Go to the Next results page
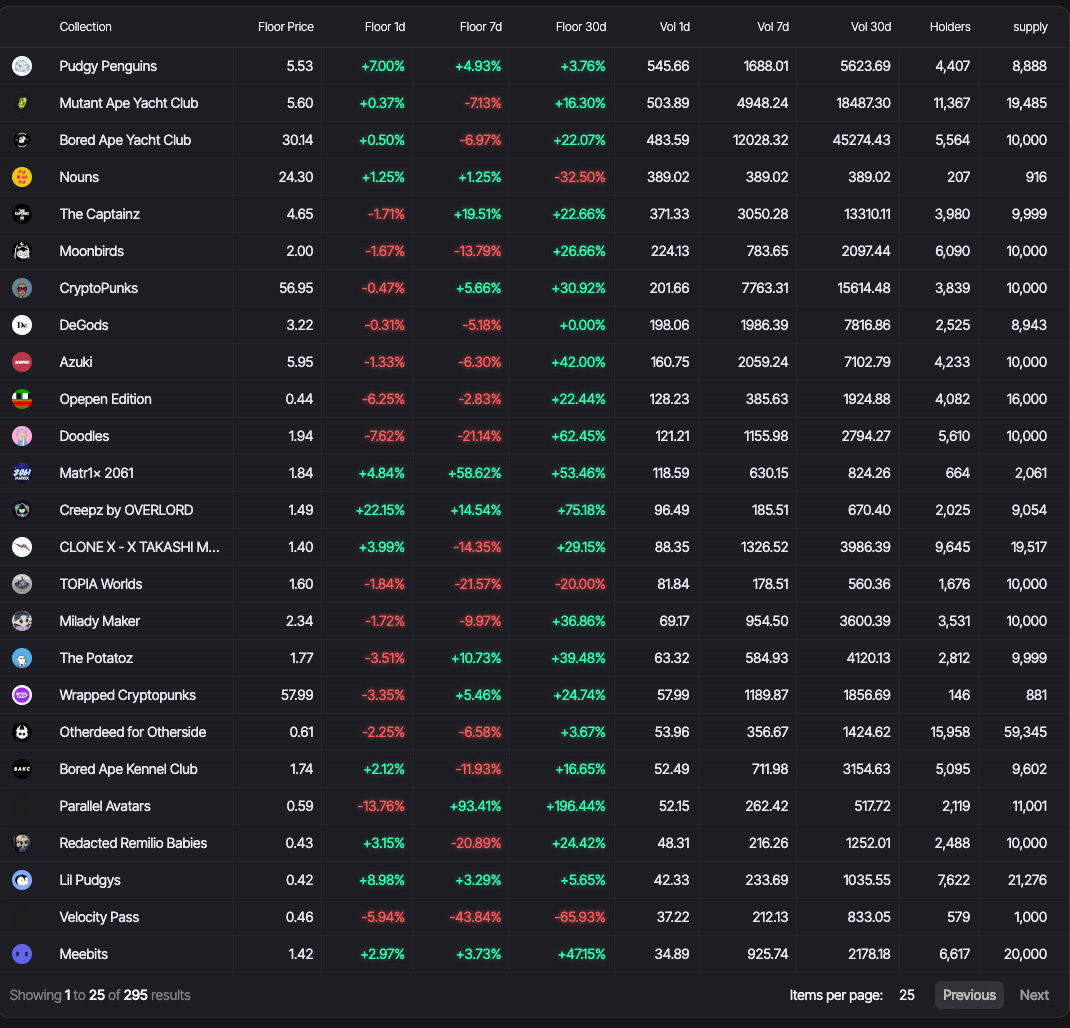 click(x=1034, y=995)
